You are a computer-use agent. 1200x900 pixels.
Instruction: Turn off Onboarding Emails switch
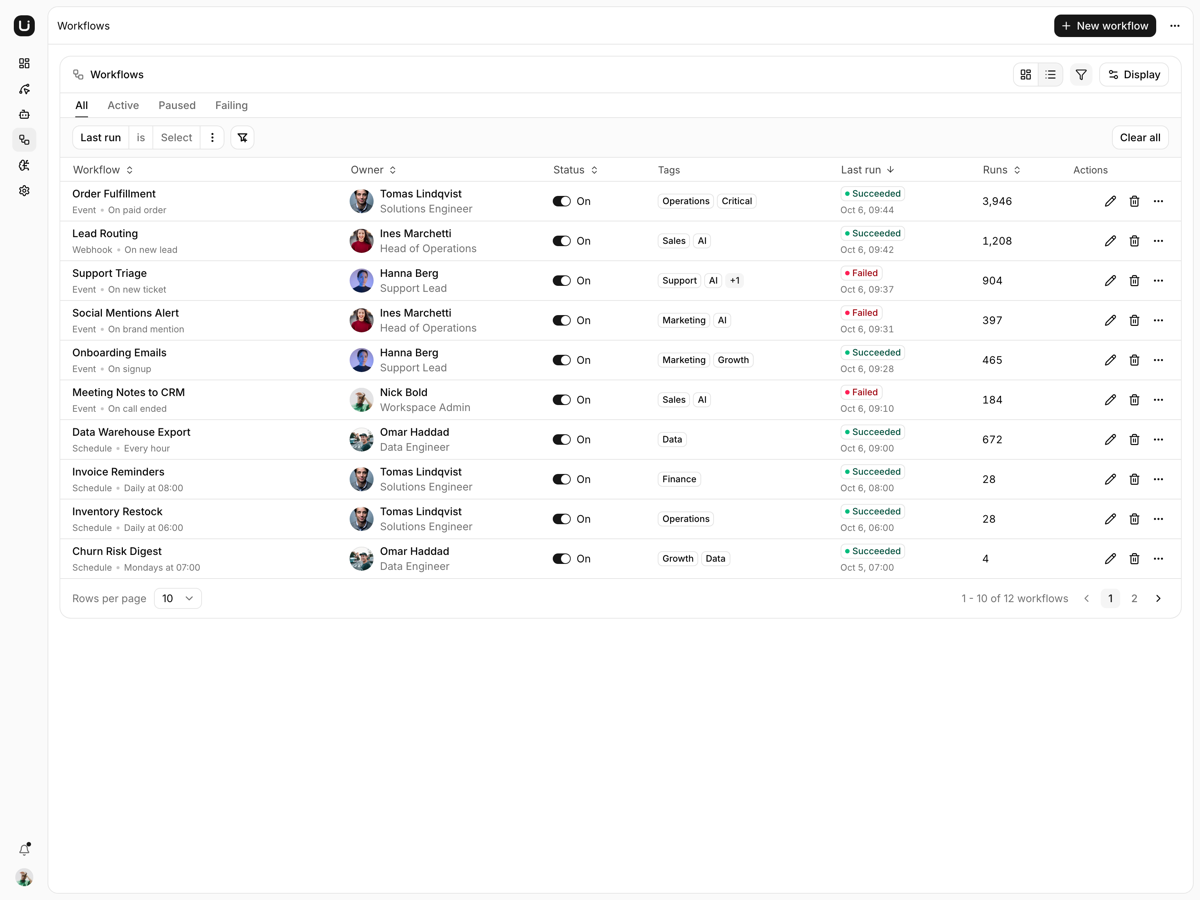click(x=562, y=360)
